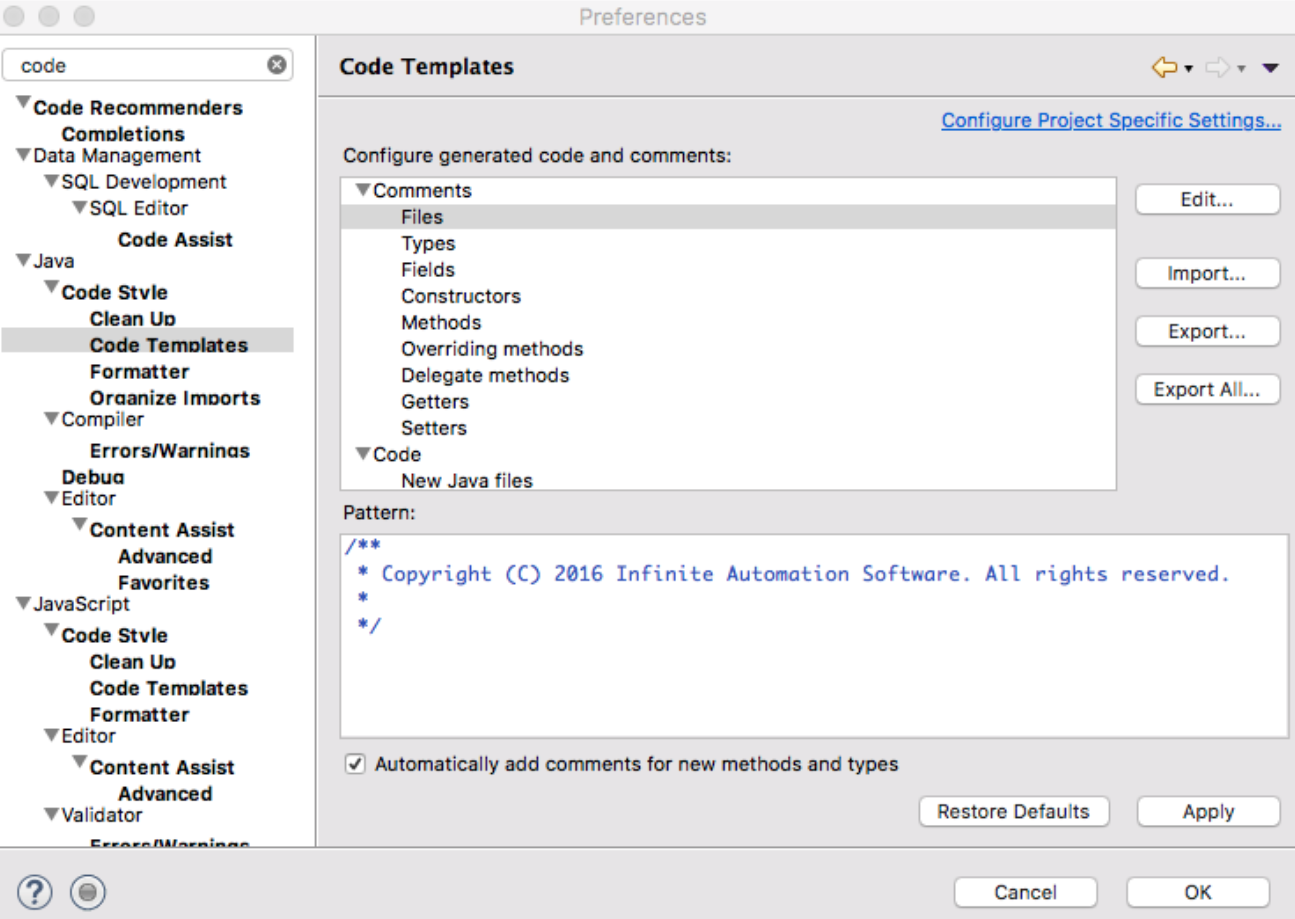The image size is (1295, 919).
Task: Open Errors/Warnings under Compiler
Action: (170, 451)
